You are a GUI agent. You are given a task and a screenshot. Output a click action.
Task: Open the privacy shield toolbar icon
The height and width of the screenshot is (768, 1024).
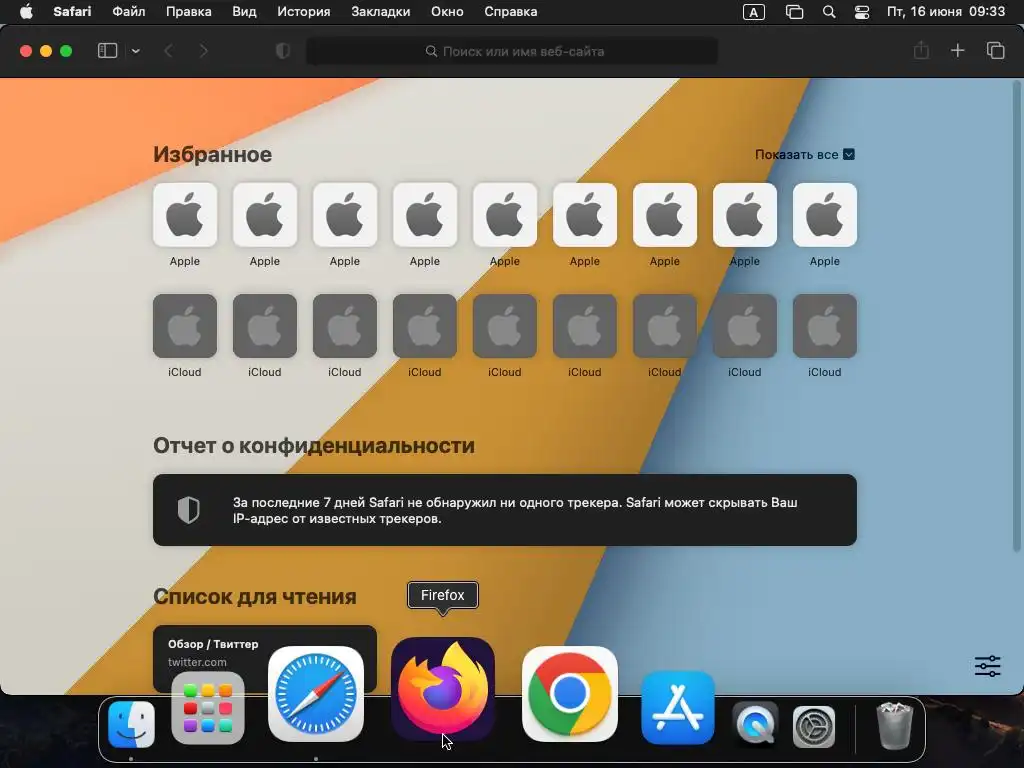click(283, 51)
